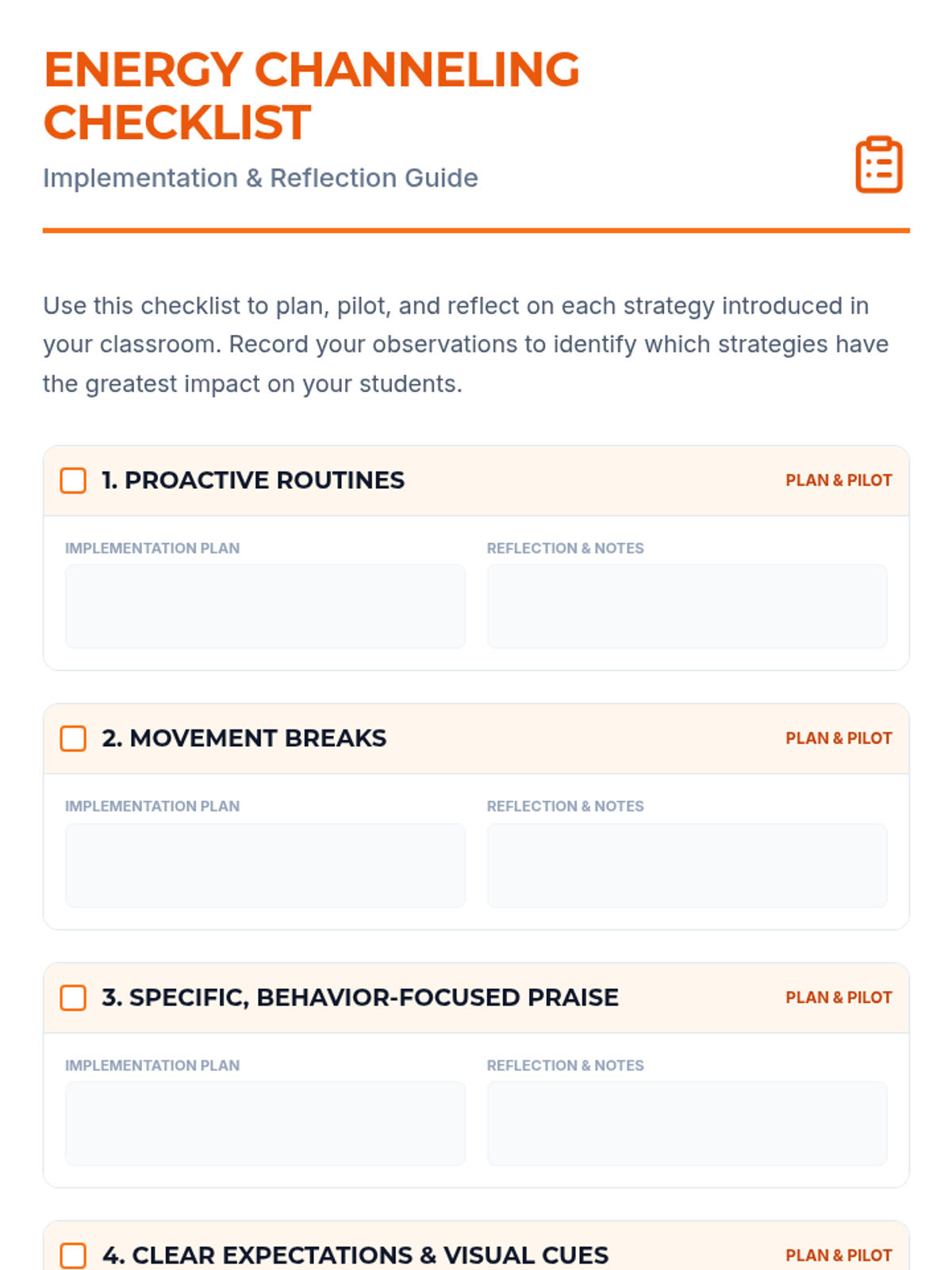Click the 1. Proactive Routines heading
Viewport: 952px width, 1270px height.
point(253,480)
